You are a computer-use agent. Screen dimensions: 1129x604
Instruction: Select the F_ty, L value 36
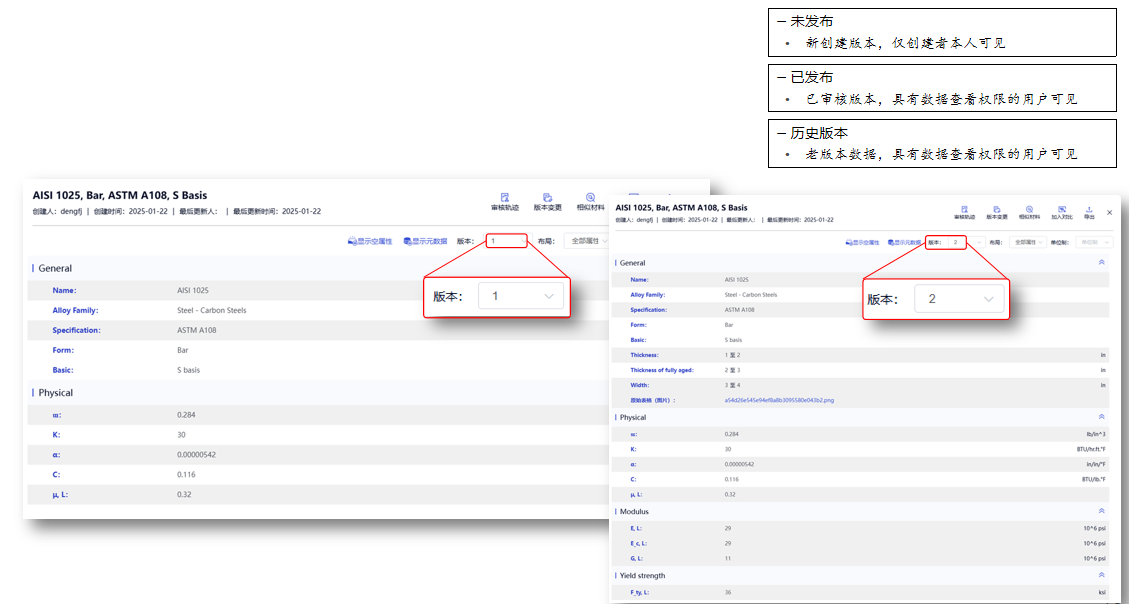pyautogui.click(x=728, y=592)
